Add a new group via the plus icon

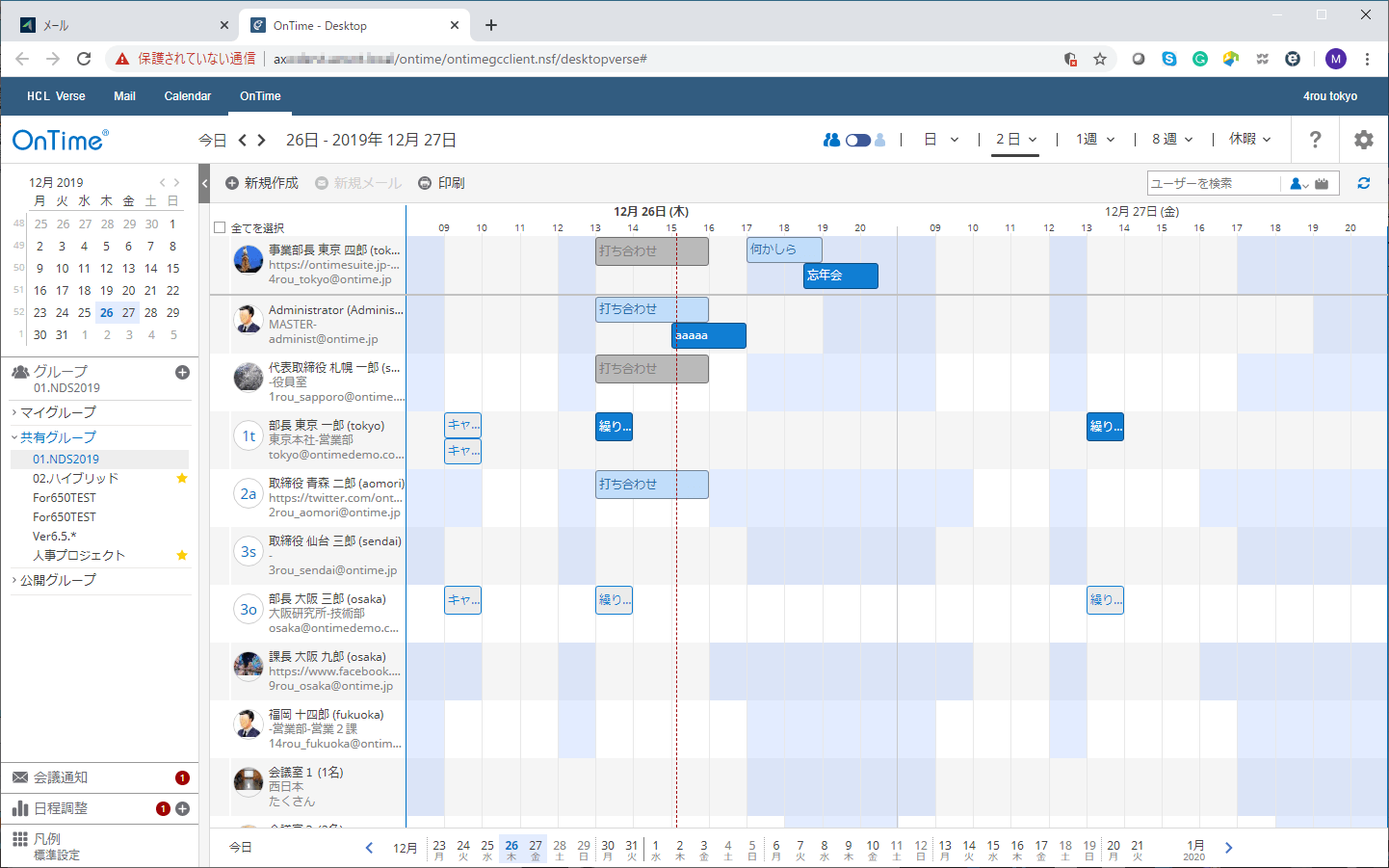[182, 372]
